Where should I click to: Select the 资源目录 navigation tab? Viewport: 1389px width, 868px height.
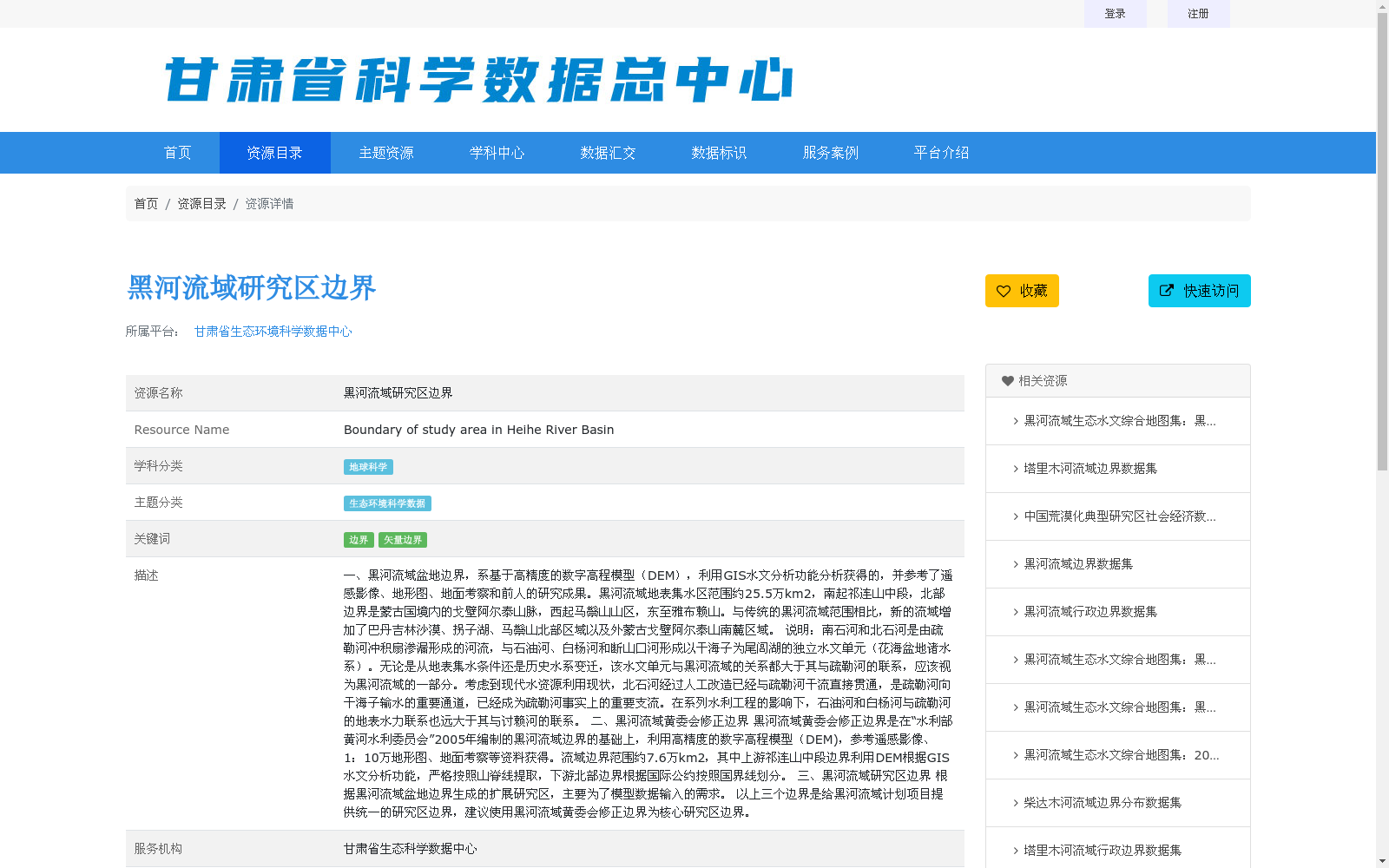pos(275,153)
